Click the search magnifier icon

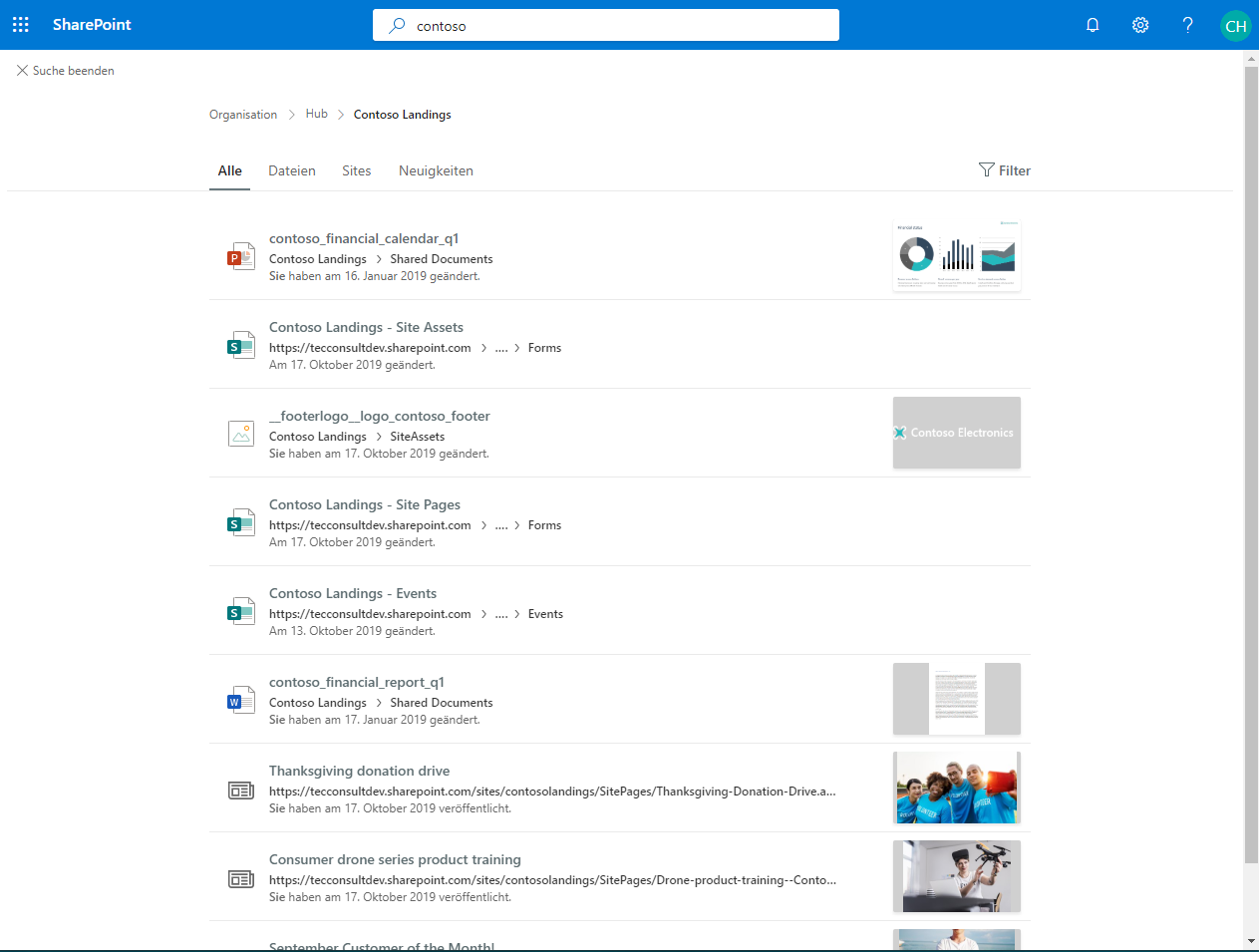(x=397, y=25)
